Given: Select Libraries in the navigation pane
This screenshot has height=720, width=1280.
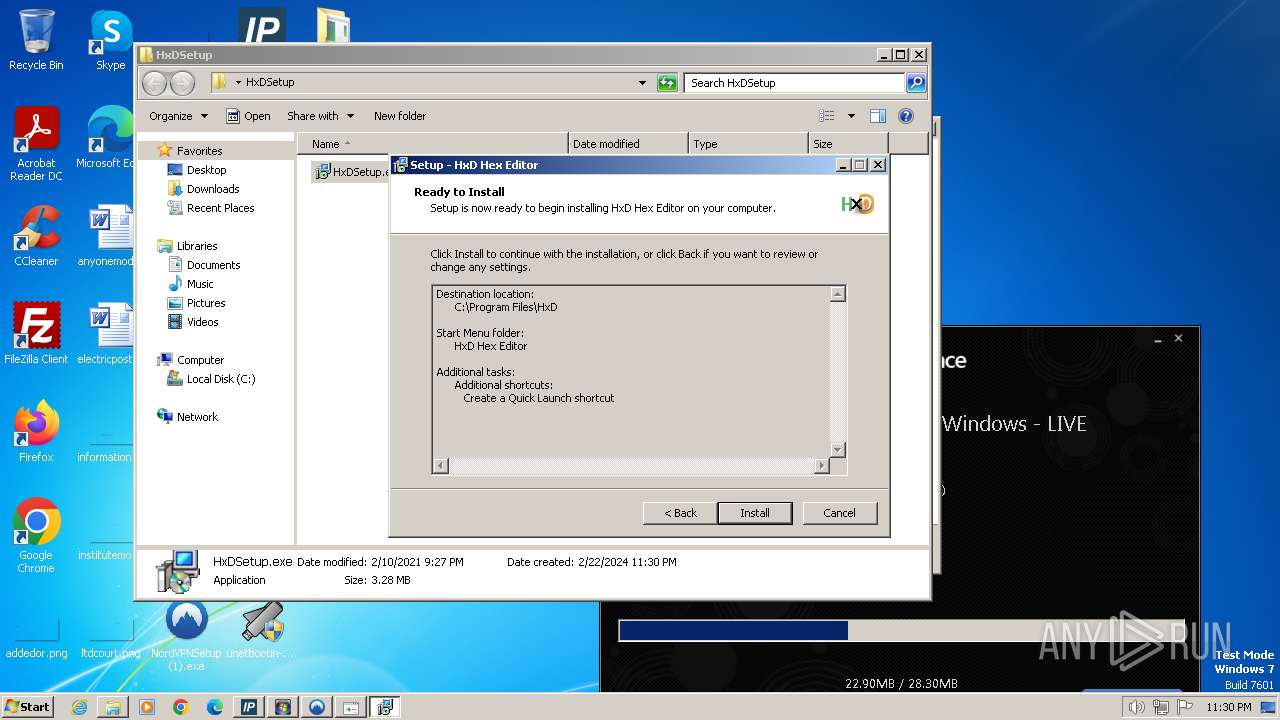Looking at the screenshot, I should coord(196,246).
